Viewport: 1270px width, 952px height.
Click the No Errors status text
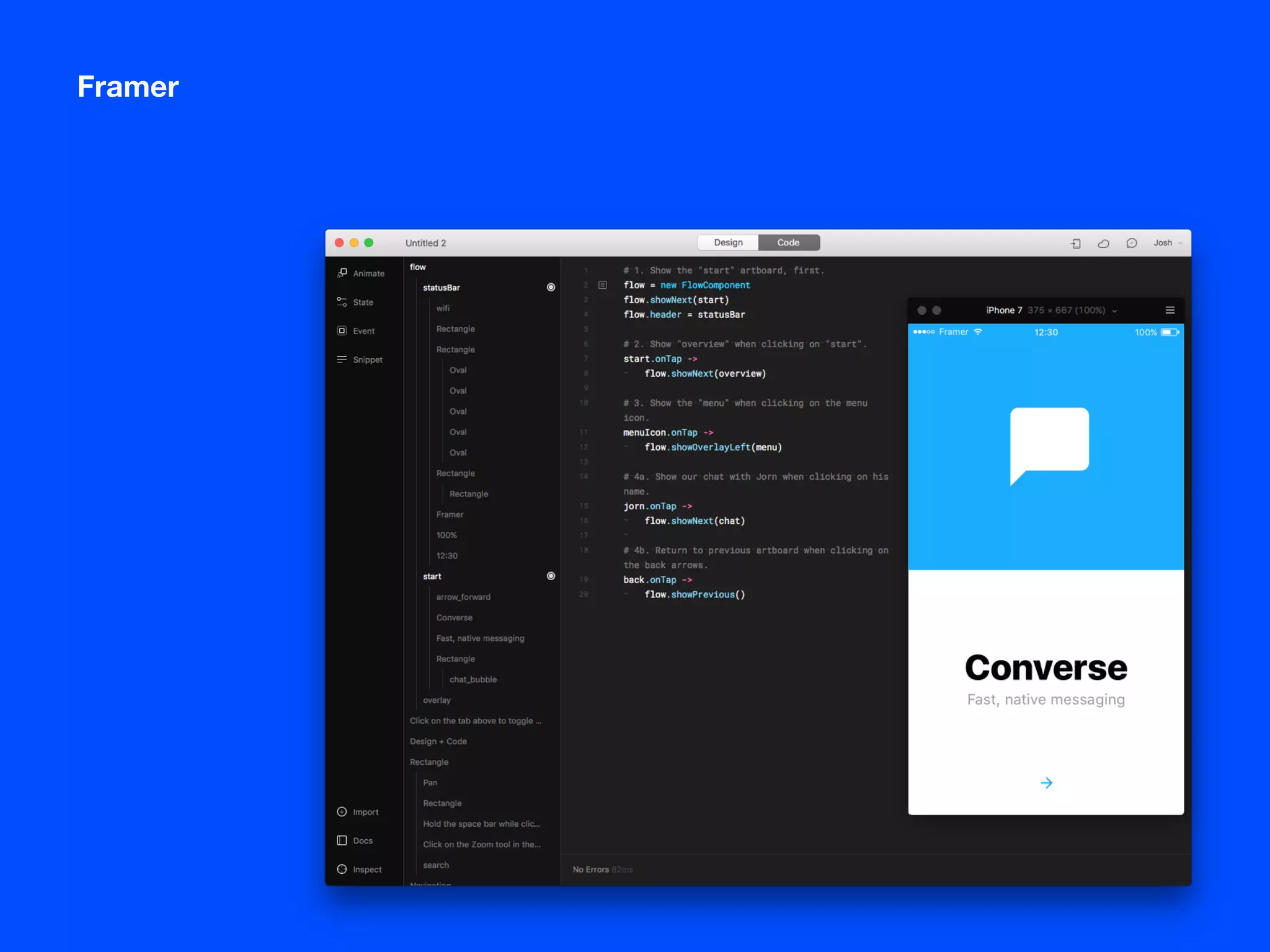pyautogui.click(x=590, y=870)
